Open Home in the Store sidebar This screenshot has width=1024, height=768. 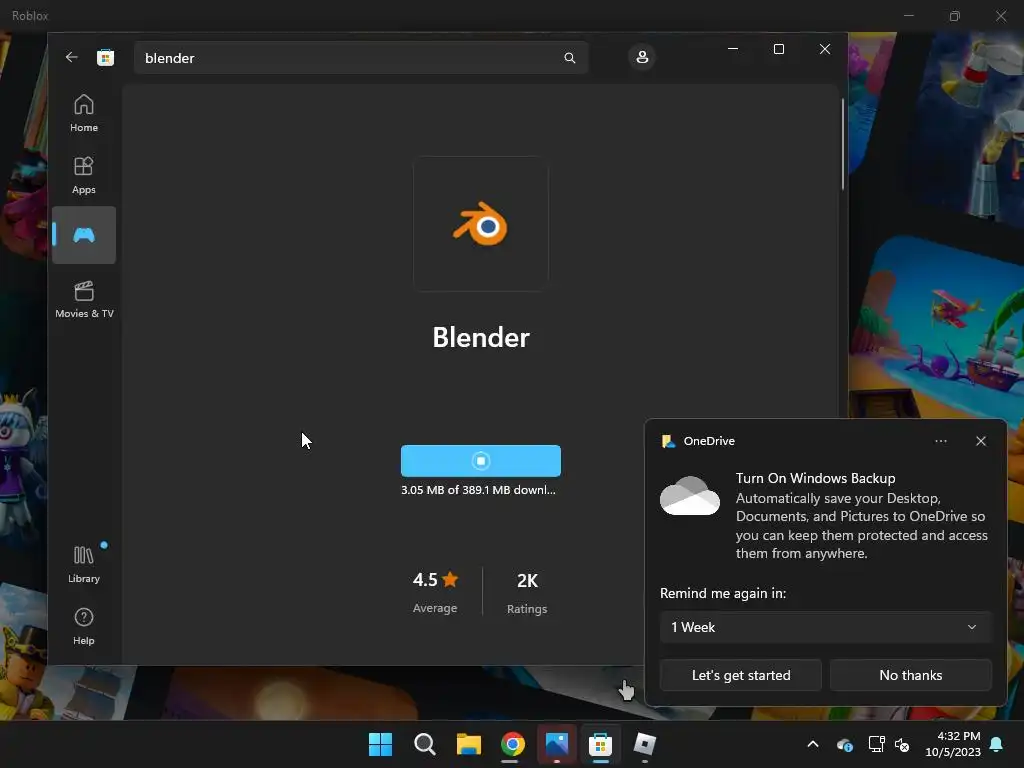[x=84, y=113]
